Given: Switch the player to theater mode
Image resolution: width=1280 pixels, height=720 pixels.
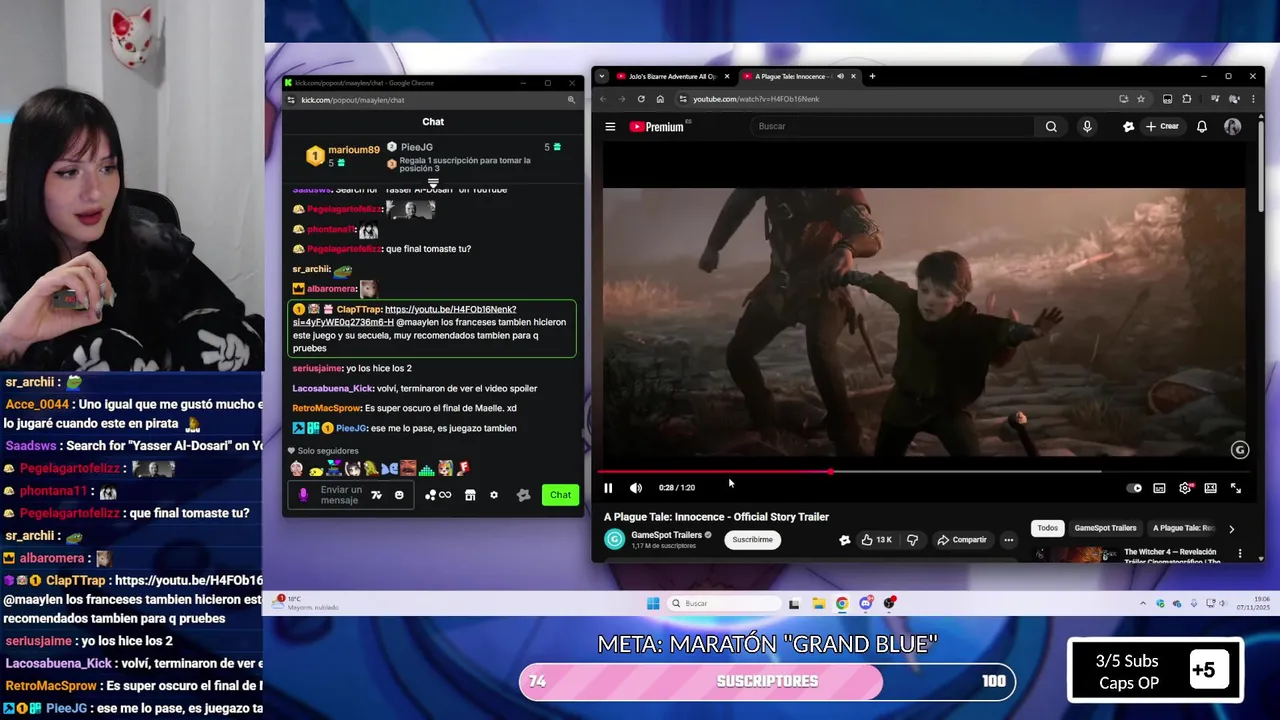Looking at the screenshot, I should [1210, 488].
